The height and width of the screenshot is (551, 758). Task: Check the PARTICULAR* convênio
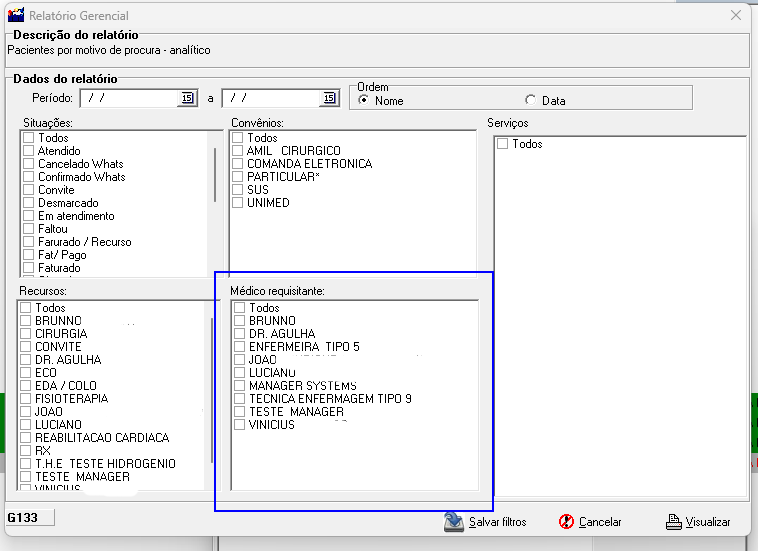(237, 177)
